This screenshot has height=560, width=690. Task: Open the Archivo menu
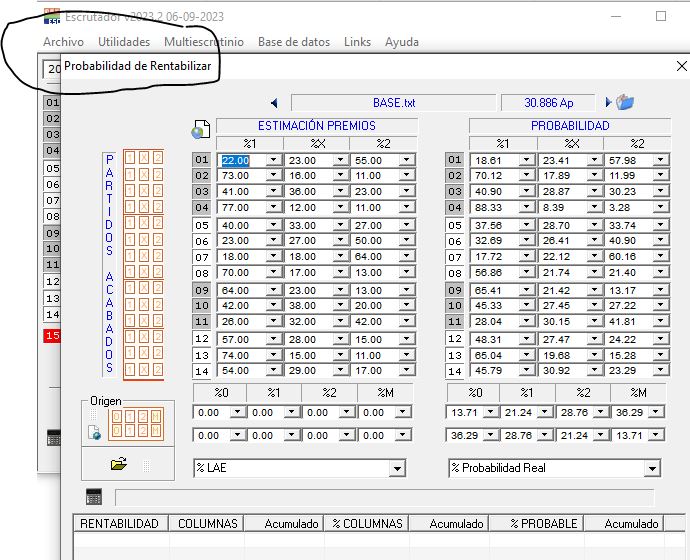(63, 42)
